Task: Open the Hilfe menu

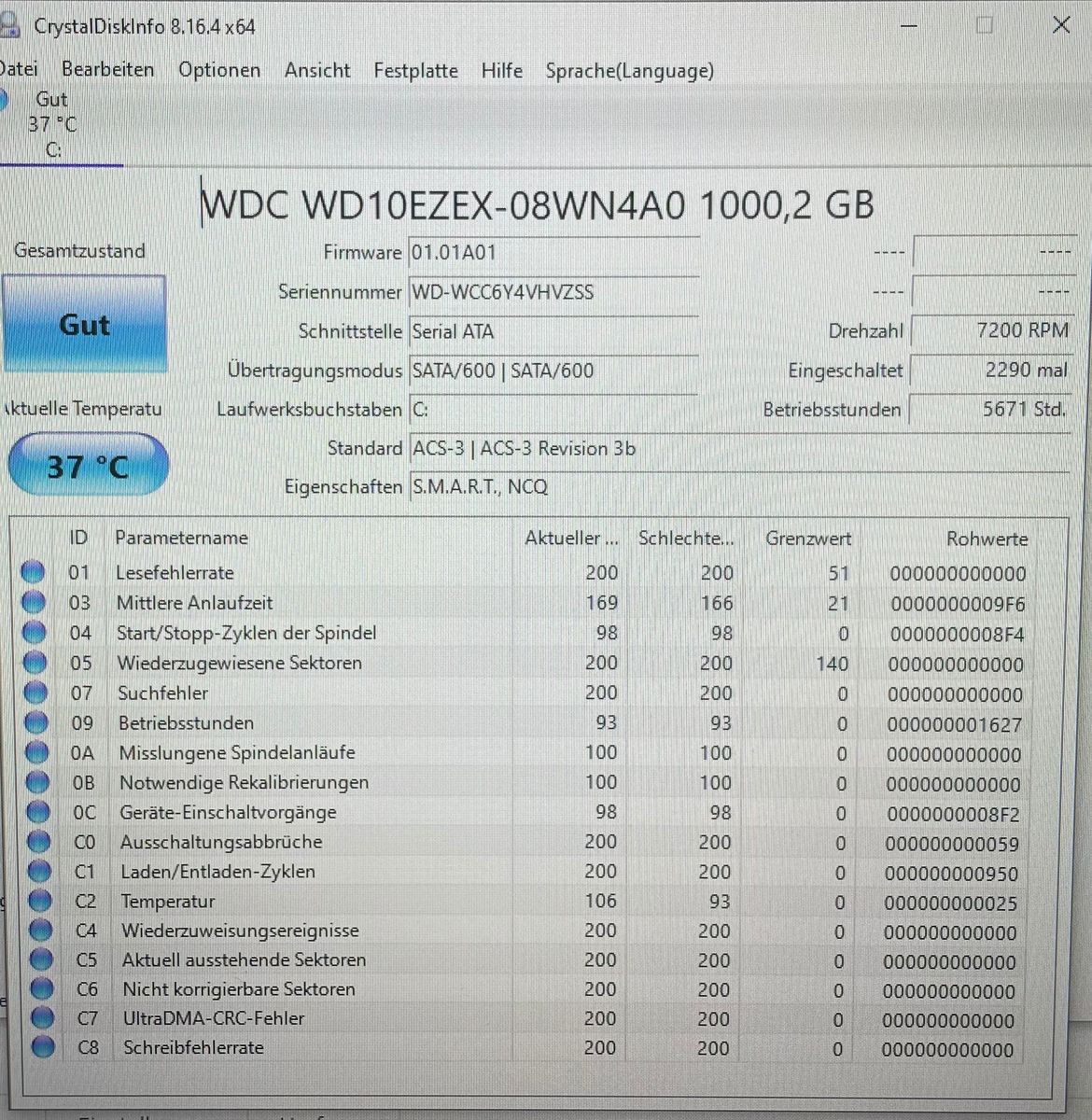Action: pyautogui.click(x=502, y=70)
